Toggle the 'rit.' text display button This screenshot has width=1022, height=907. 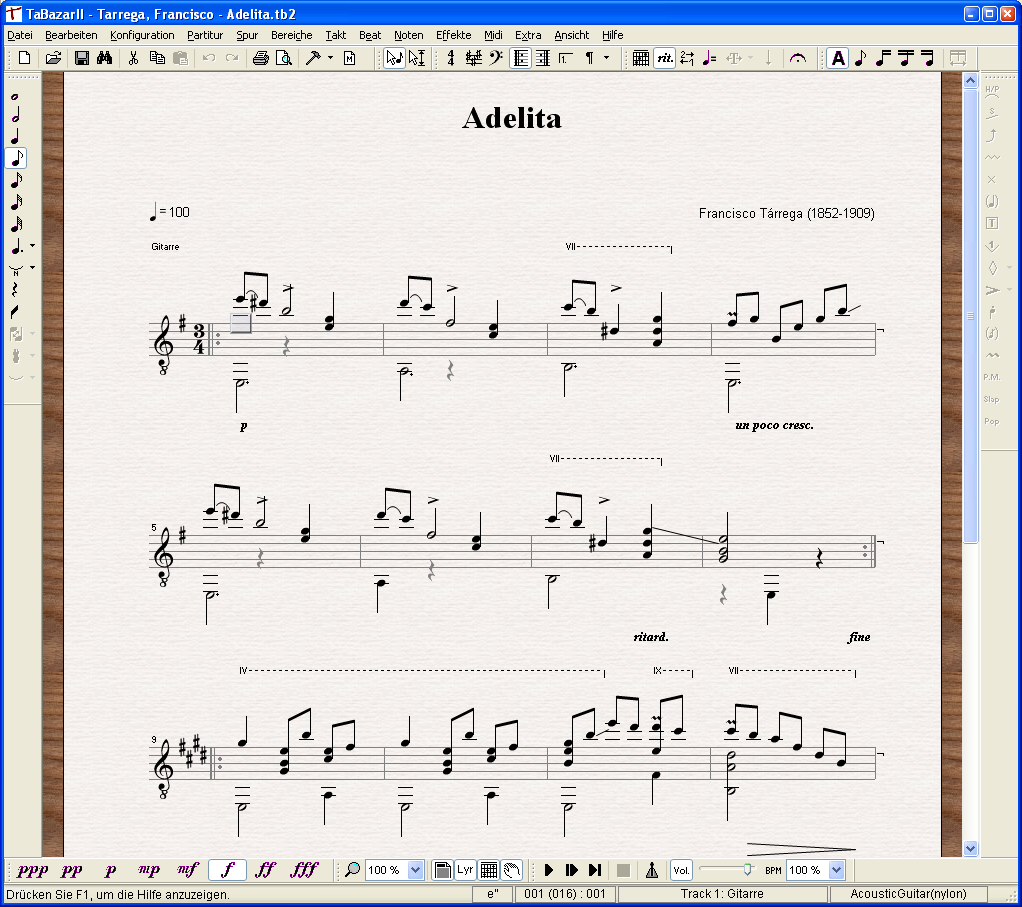pos(664,58)
